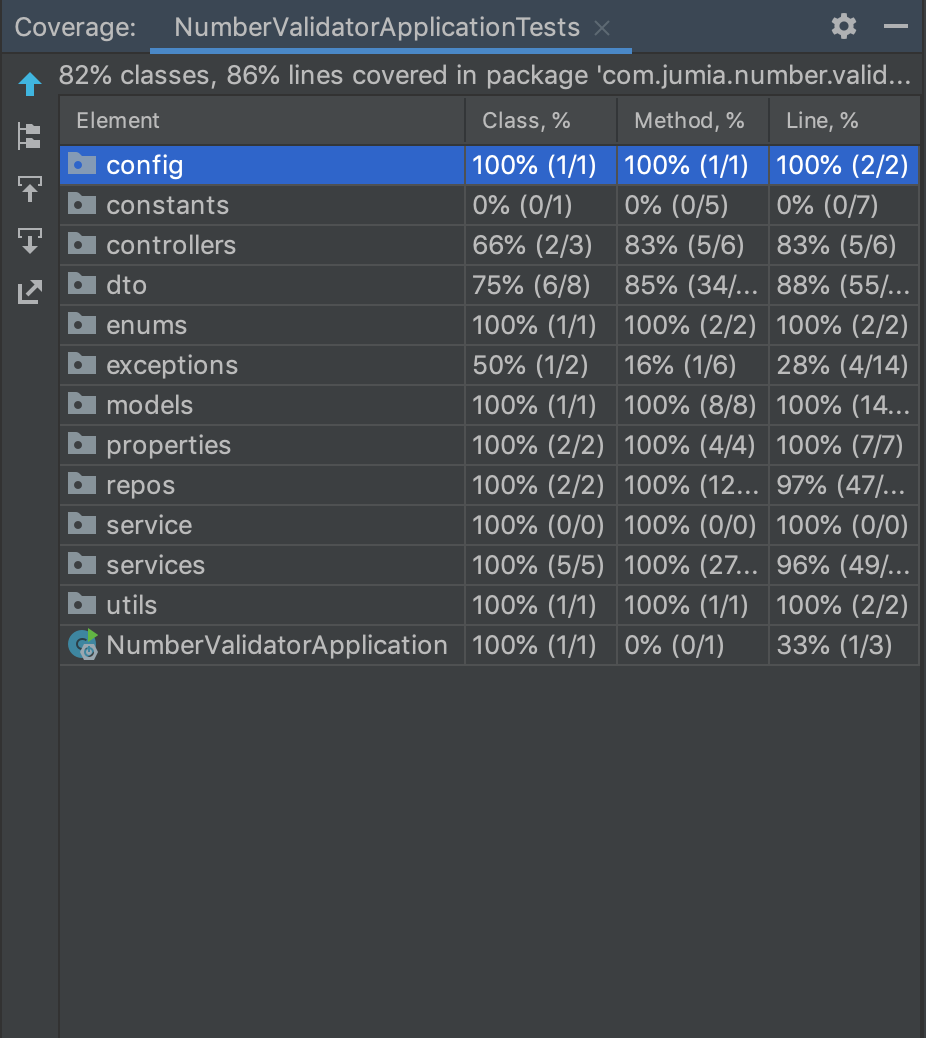Click the repos folder icon
The image size is (926, 1038).
[82, 483]
